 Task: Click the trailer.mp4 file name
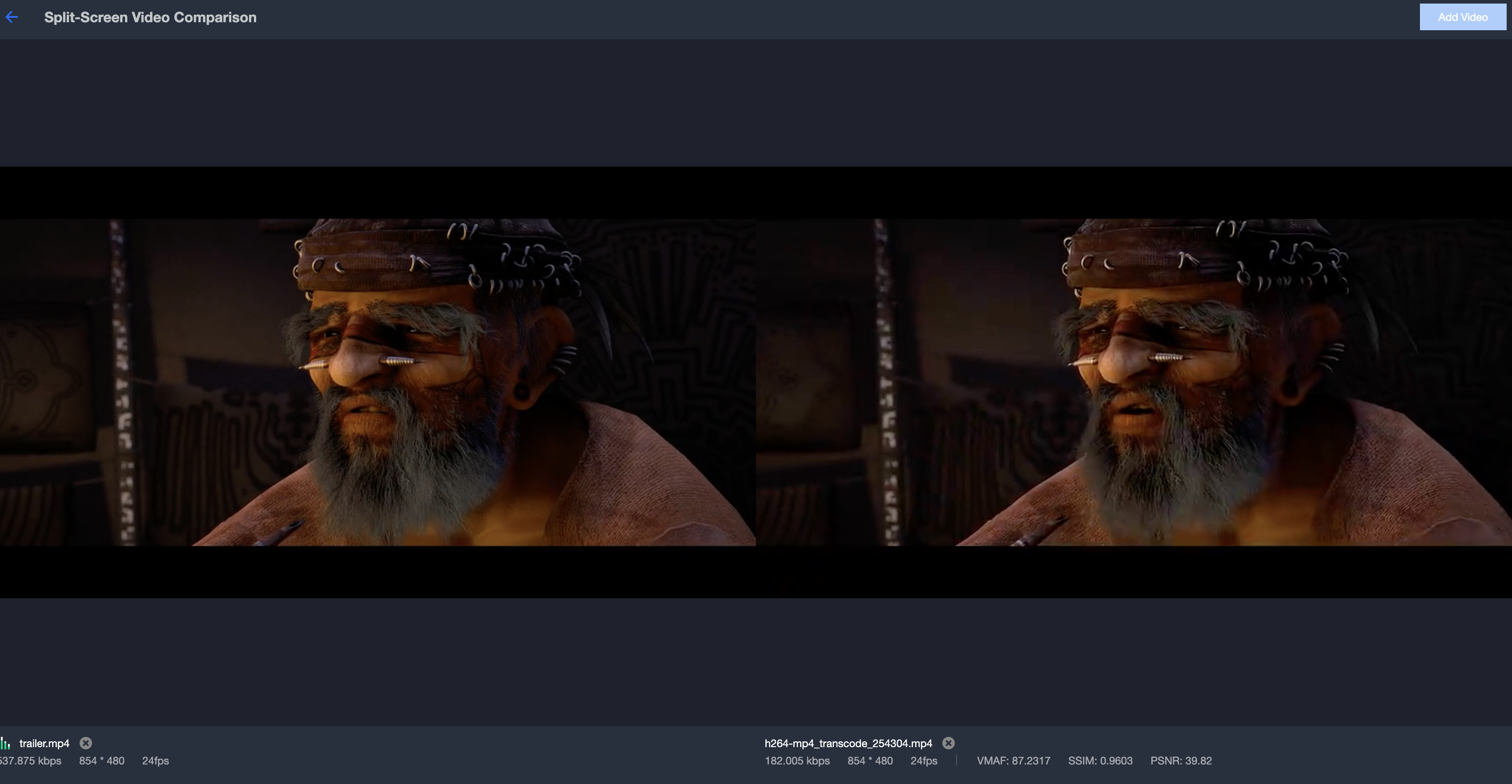point(44,744)
